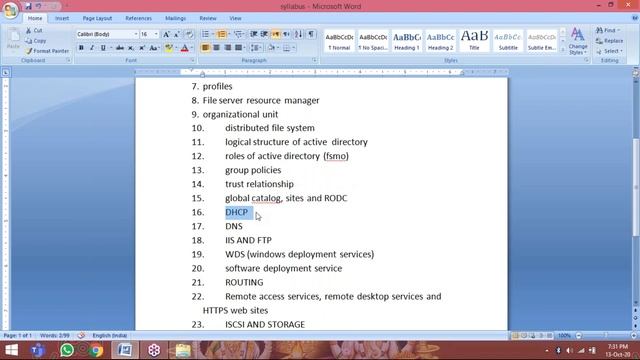Open the Change Styles dropdown
Image resolution: width=640 pixels, height=360 pixels.
[x=578, y=41]
